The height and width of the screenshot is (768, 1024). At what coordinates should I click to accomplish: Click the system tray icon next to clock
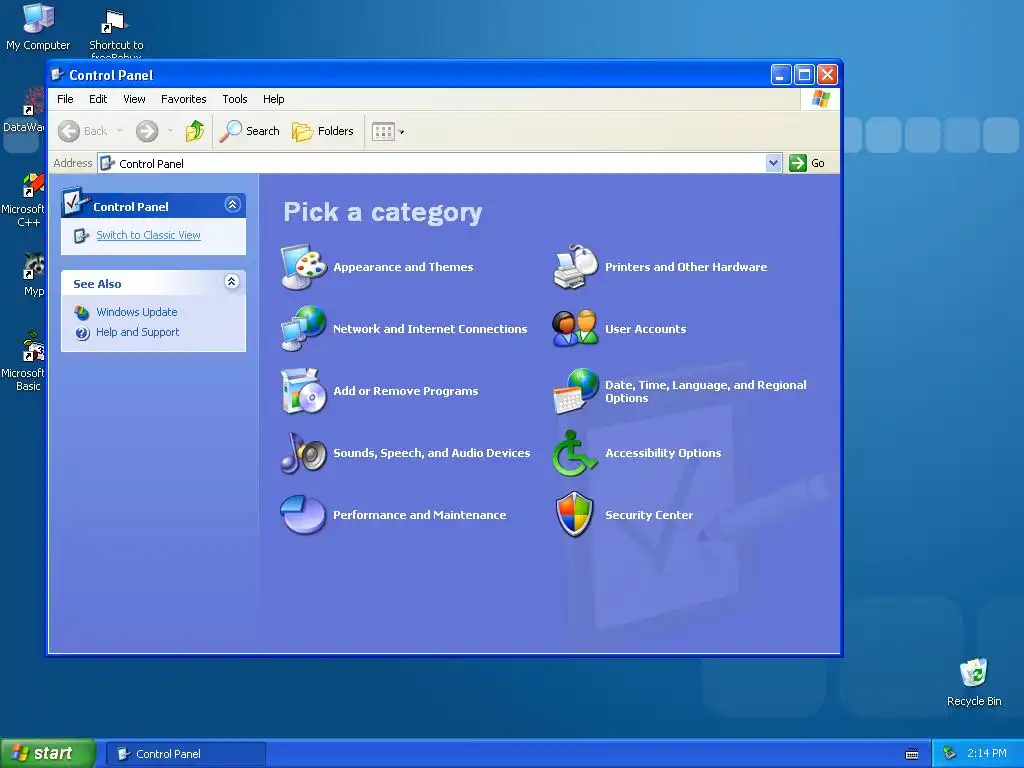[950, 754]
